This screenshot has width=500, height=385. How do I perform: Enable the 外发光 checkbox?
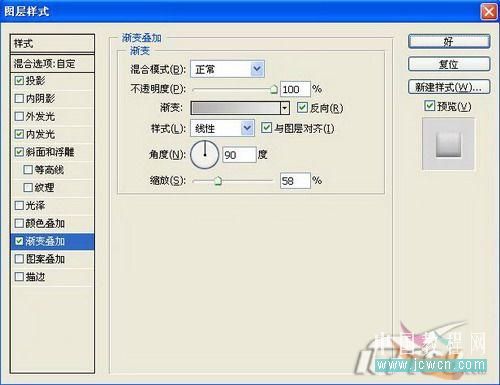point(19,116)
